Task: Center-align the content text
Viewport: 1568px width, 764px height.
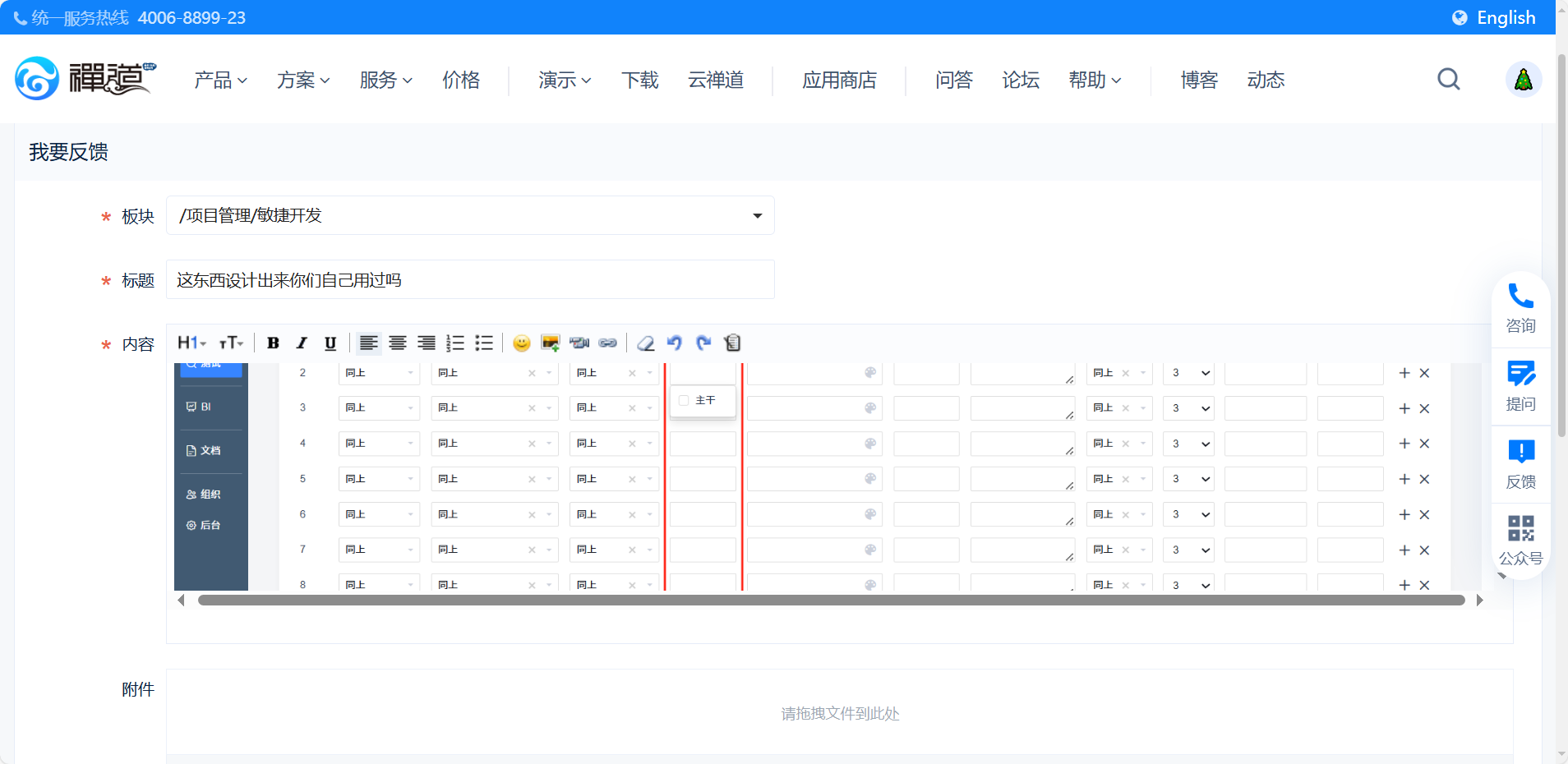Action: click(x=398, y=343)
